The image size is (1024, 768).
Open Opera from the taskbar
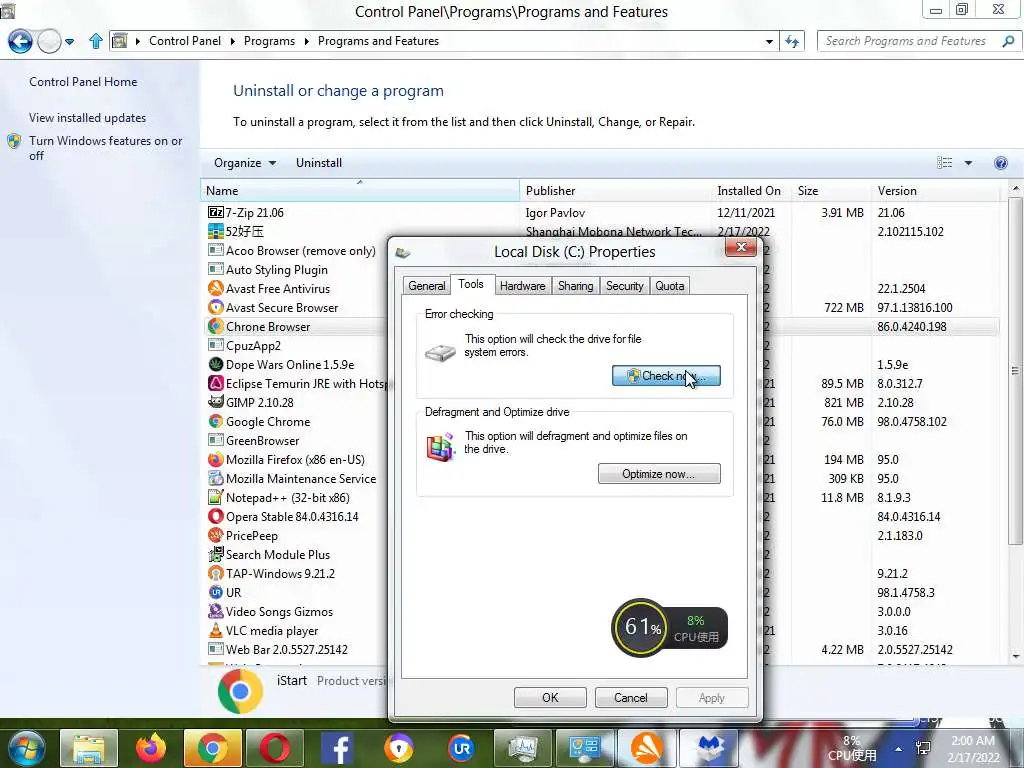(275, 748)
